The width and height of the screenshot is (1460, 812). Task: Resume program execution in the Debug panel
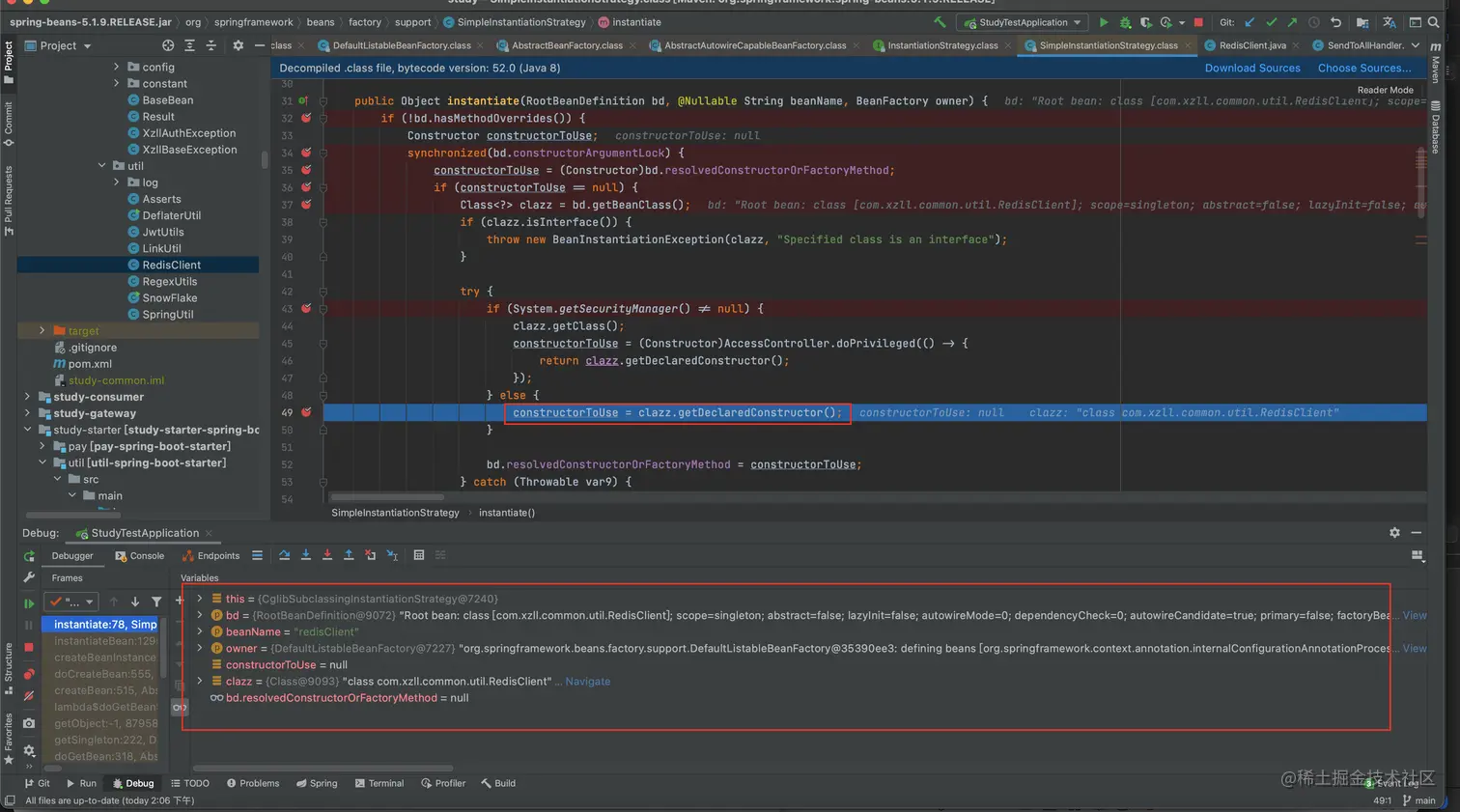click(29, 603)
